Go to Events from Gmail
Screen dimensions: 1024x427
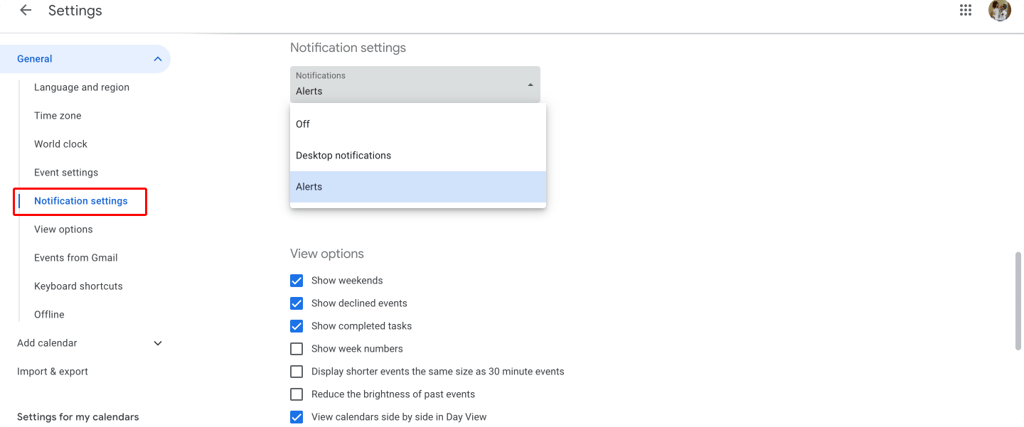76,258
